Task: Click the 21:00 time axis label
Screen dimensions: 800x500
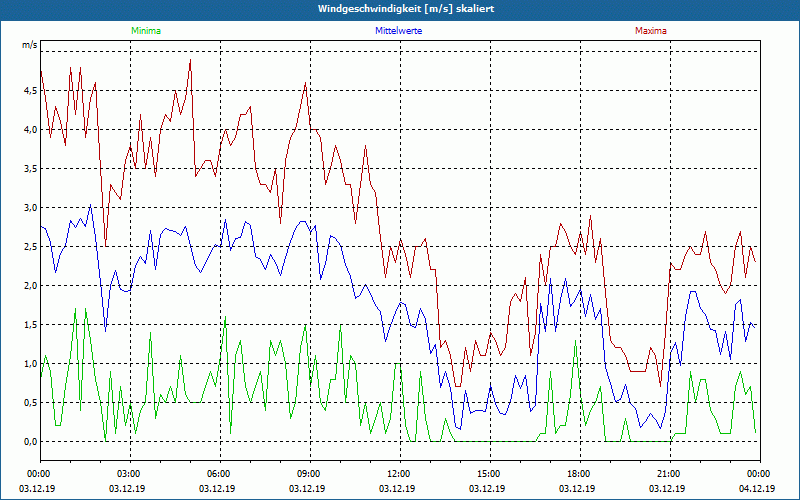Action: 667,474
